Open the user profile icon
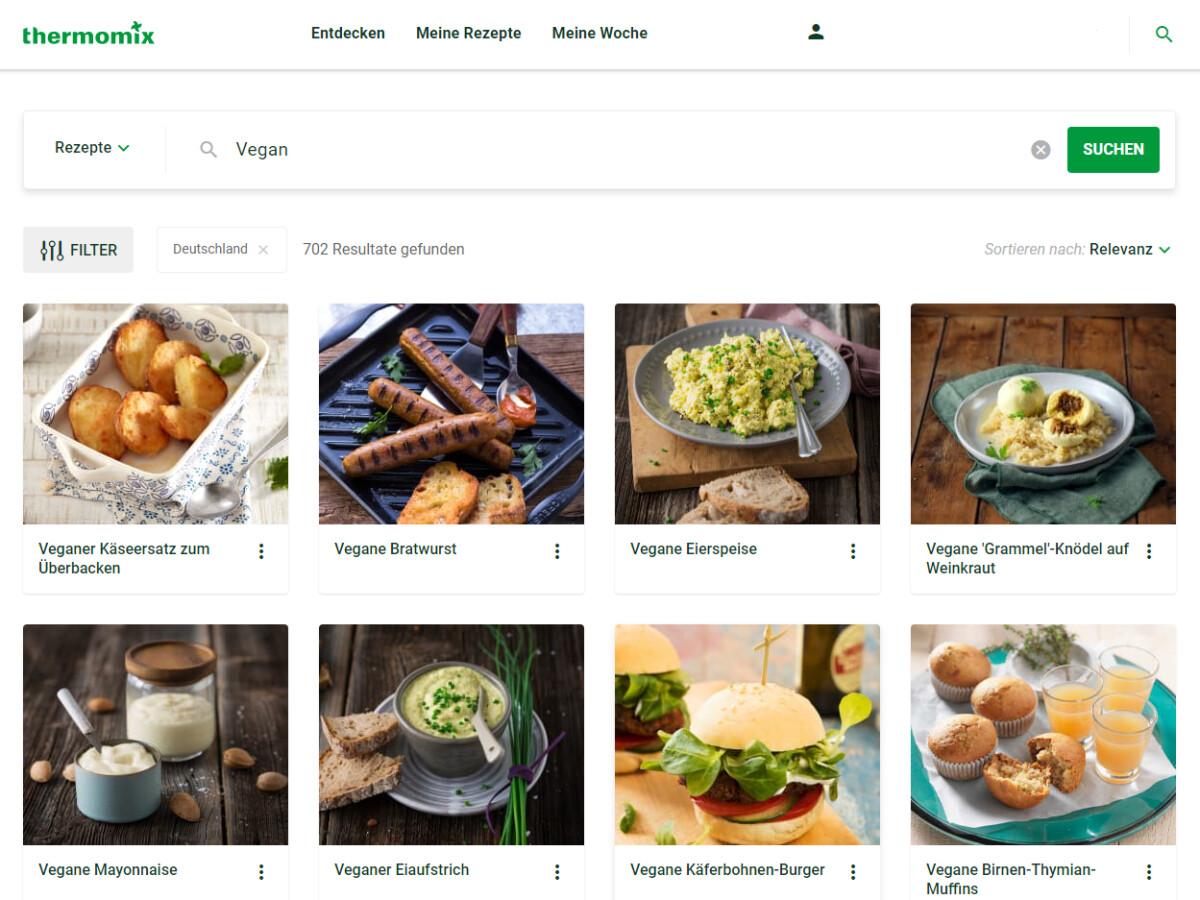Image resolution: width=1200 pixels, height=900 pixels. tap(816, 32)
